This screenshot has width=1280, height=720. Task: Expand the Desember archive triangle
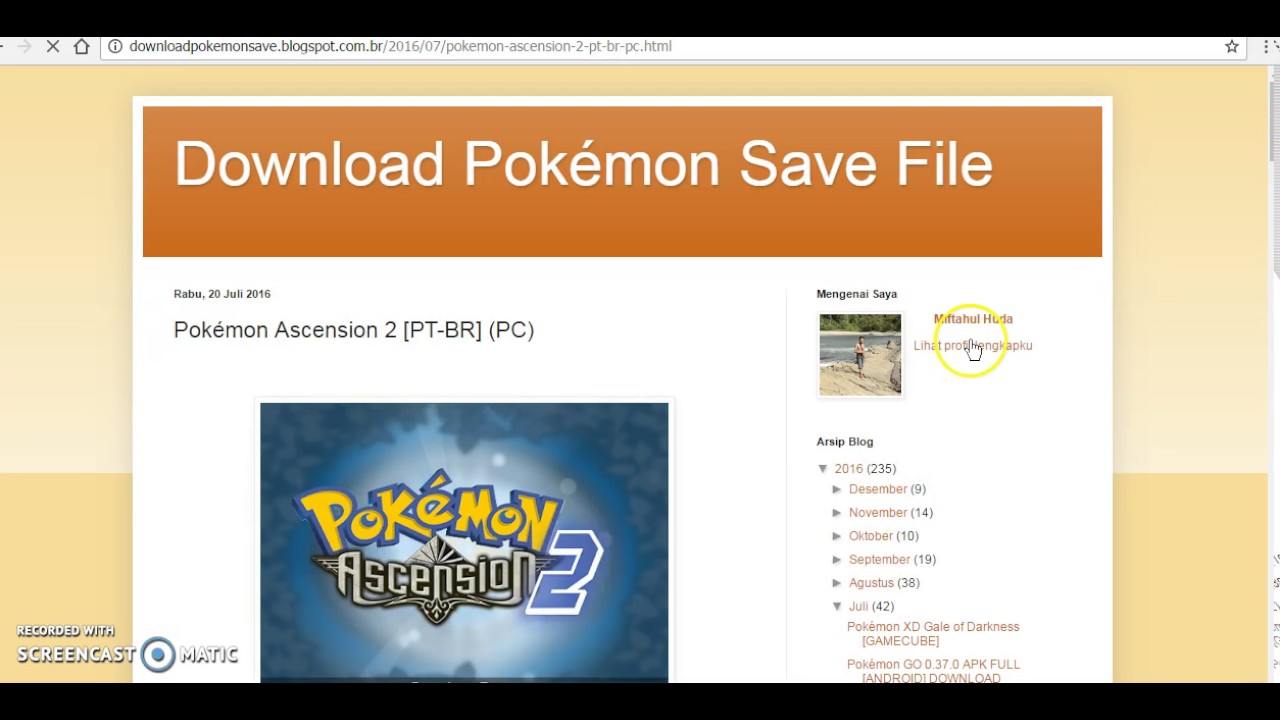(x=838, y=489)
